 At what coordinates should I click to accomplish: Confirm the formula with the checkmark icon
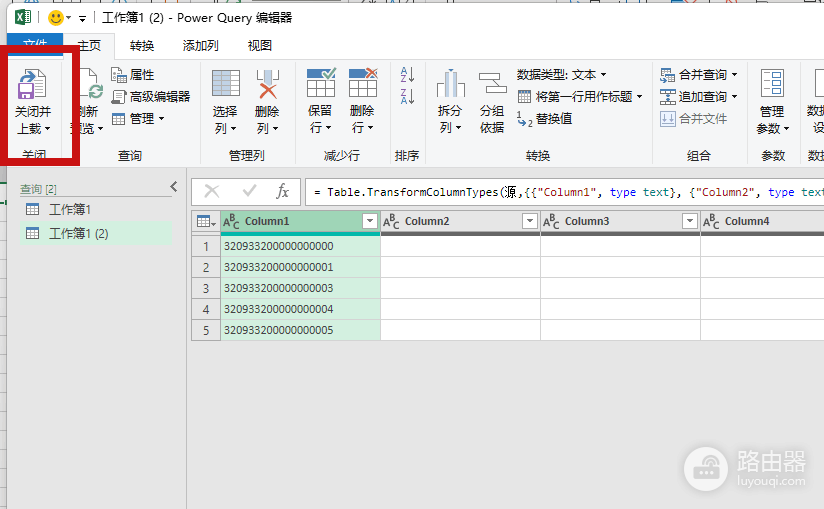pos(249,191)
